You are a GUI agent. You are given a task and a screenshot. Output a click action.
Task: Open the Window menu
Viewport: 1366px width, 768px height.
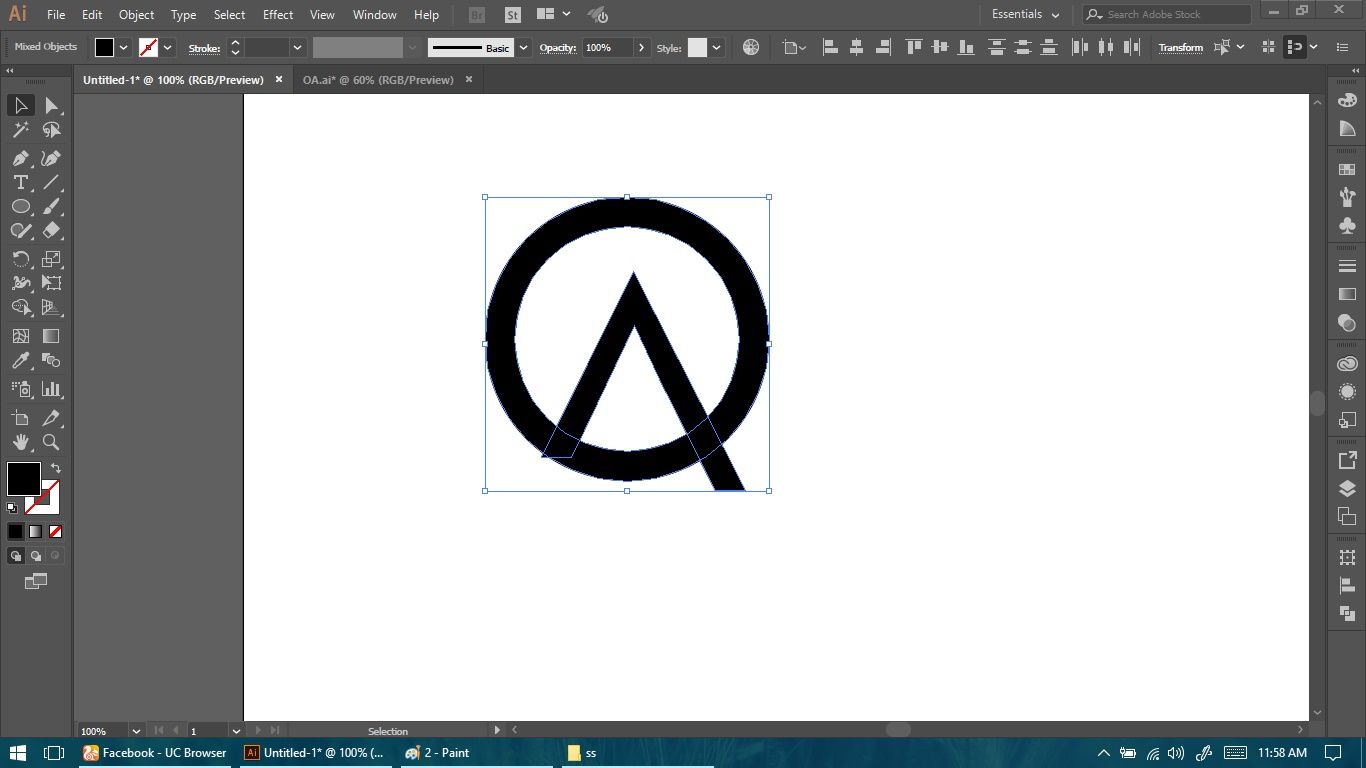(375, 15)
